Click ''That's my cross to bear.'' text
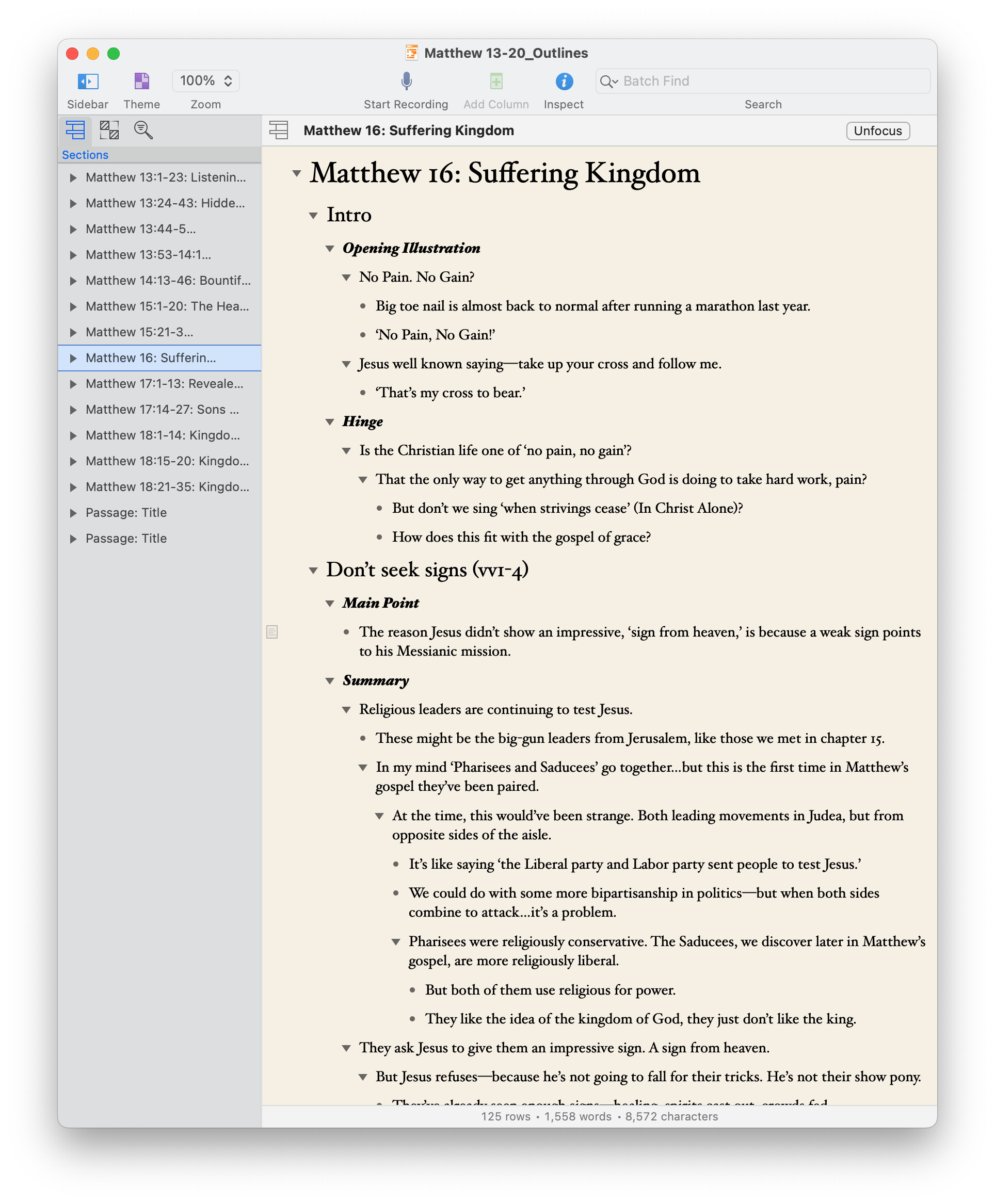Image resolution: width=995 pixels, height=1204 pixels. pyautogui.click(x=451, y=393)
